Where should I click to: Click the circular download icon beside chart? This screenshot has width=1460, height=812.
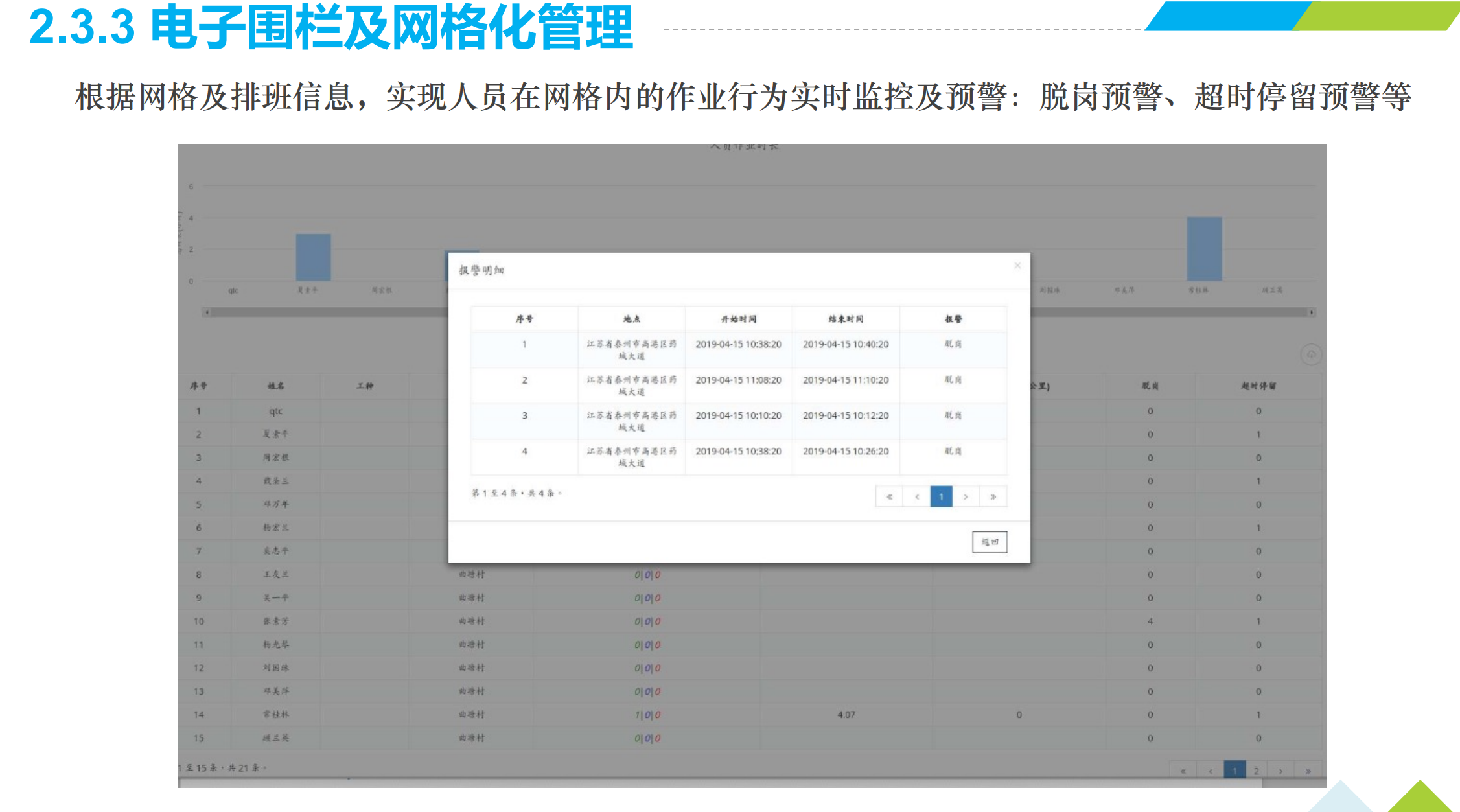coord(1310,354)
